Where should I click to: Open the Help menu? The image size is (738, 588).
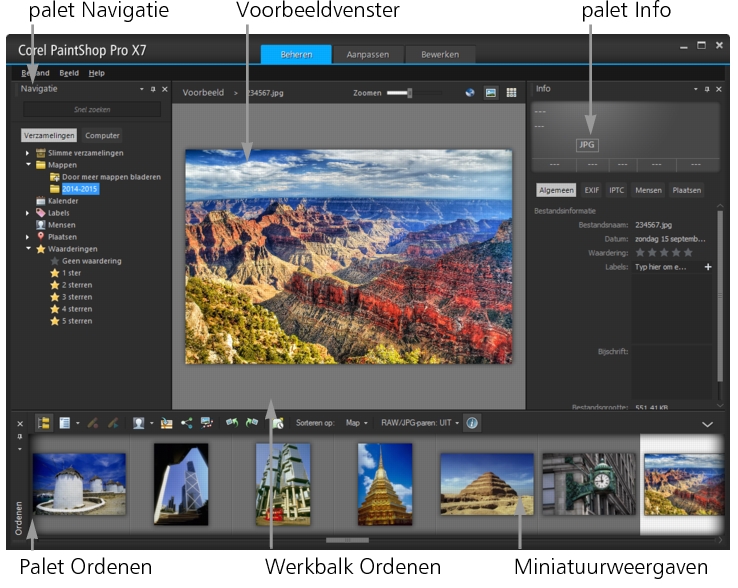(x=96, y=73)
